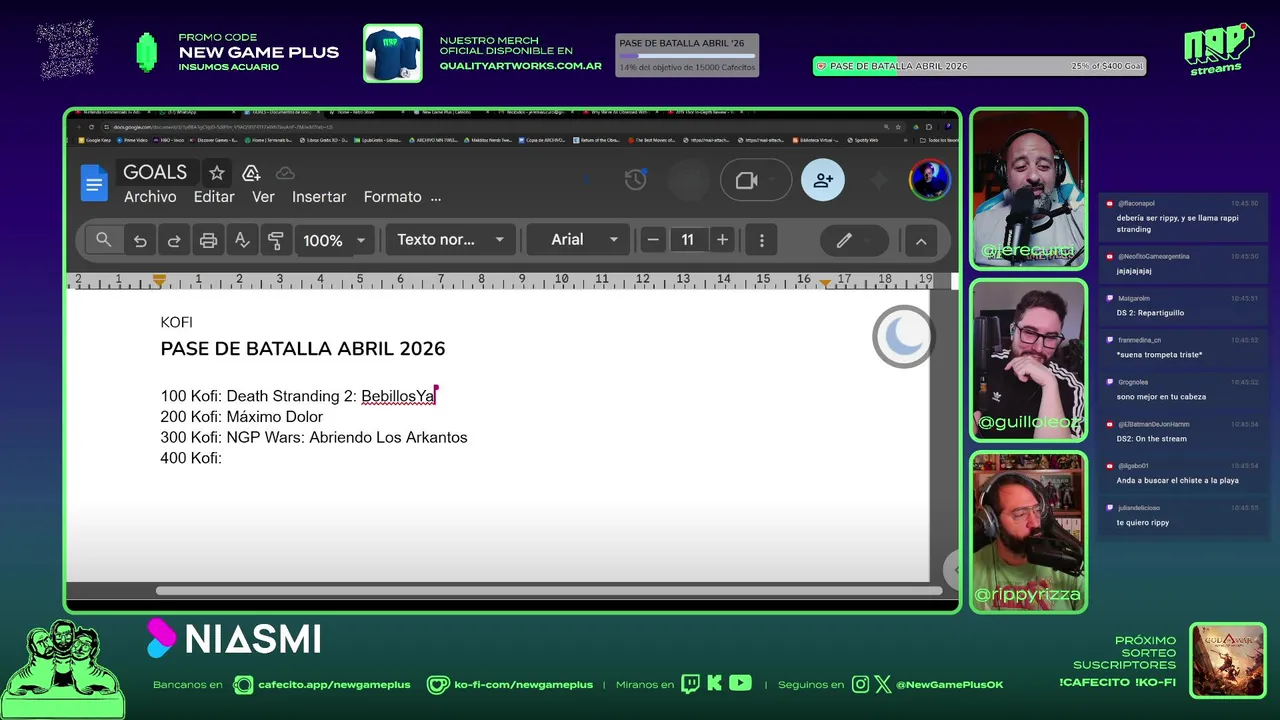Star the GOALS document

[217, 173]
